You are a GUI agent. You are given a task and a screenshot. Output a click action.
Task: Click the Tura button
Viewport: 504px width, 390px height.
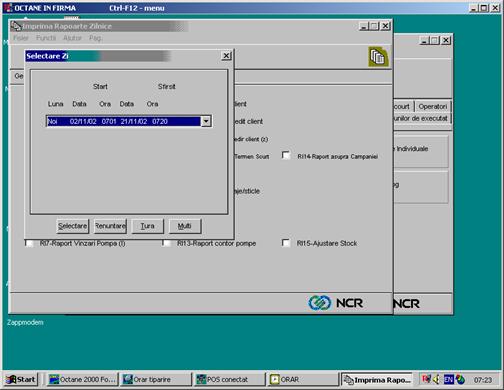click(x=147, y=226)
